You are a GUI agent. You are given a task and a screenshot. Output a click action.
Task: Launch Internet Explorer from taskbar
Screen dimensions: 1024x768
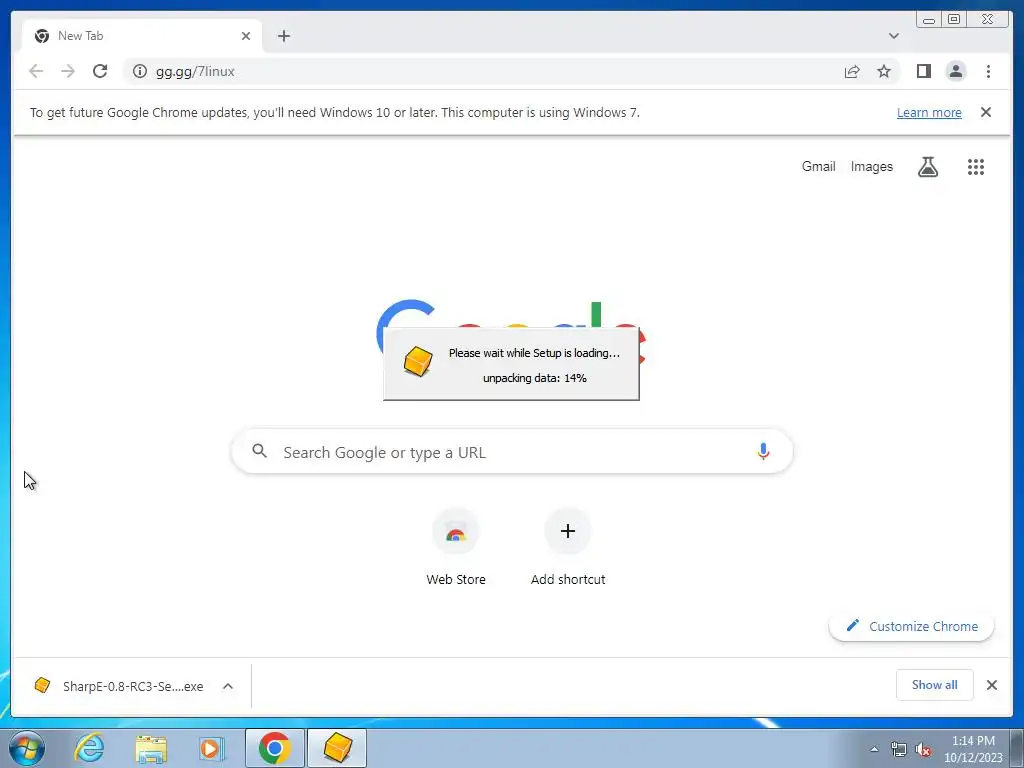click(x=89, y=748)
